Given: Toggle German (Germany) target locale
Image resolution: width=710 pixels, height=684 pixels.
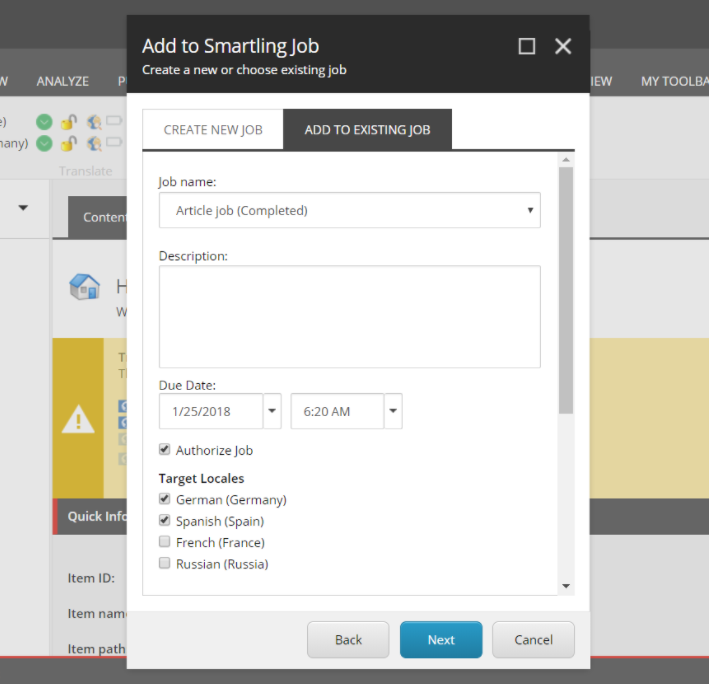Looking at the screenshot, I should tap(164, 499).
